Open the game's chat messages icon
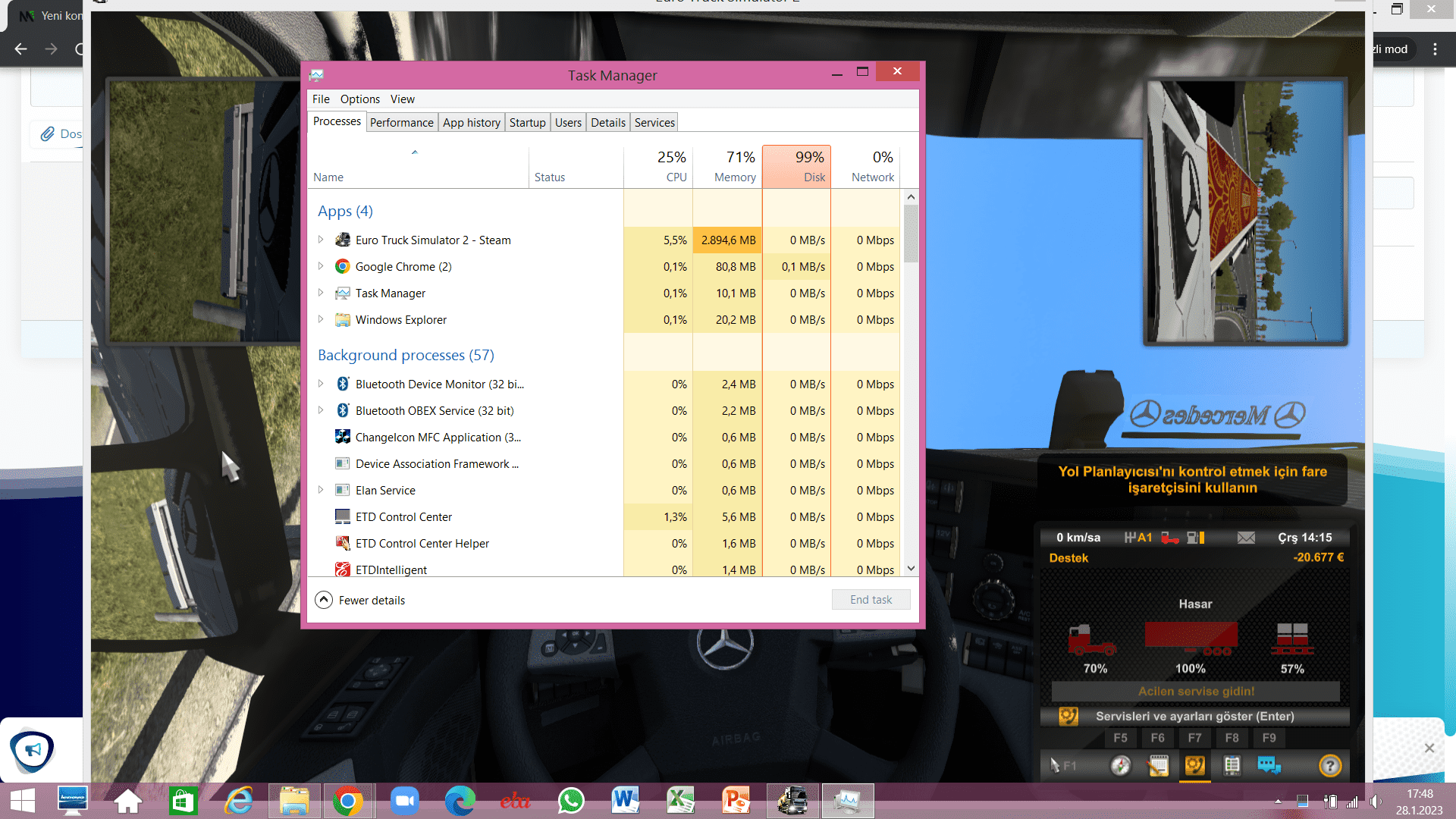 [1269, 766]
